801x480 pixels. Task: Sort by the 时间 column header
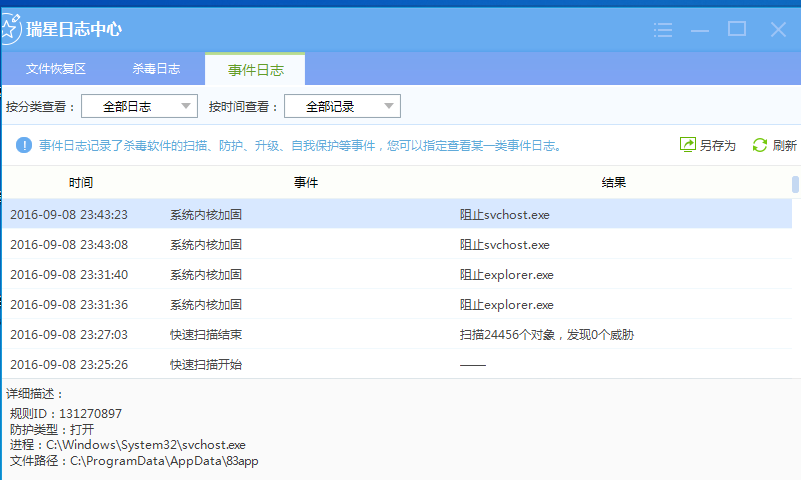81,182
